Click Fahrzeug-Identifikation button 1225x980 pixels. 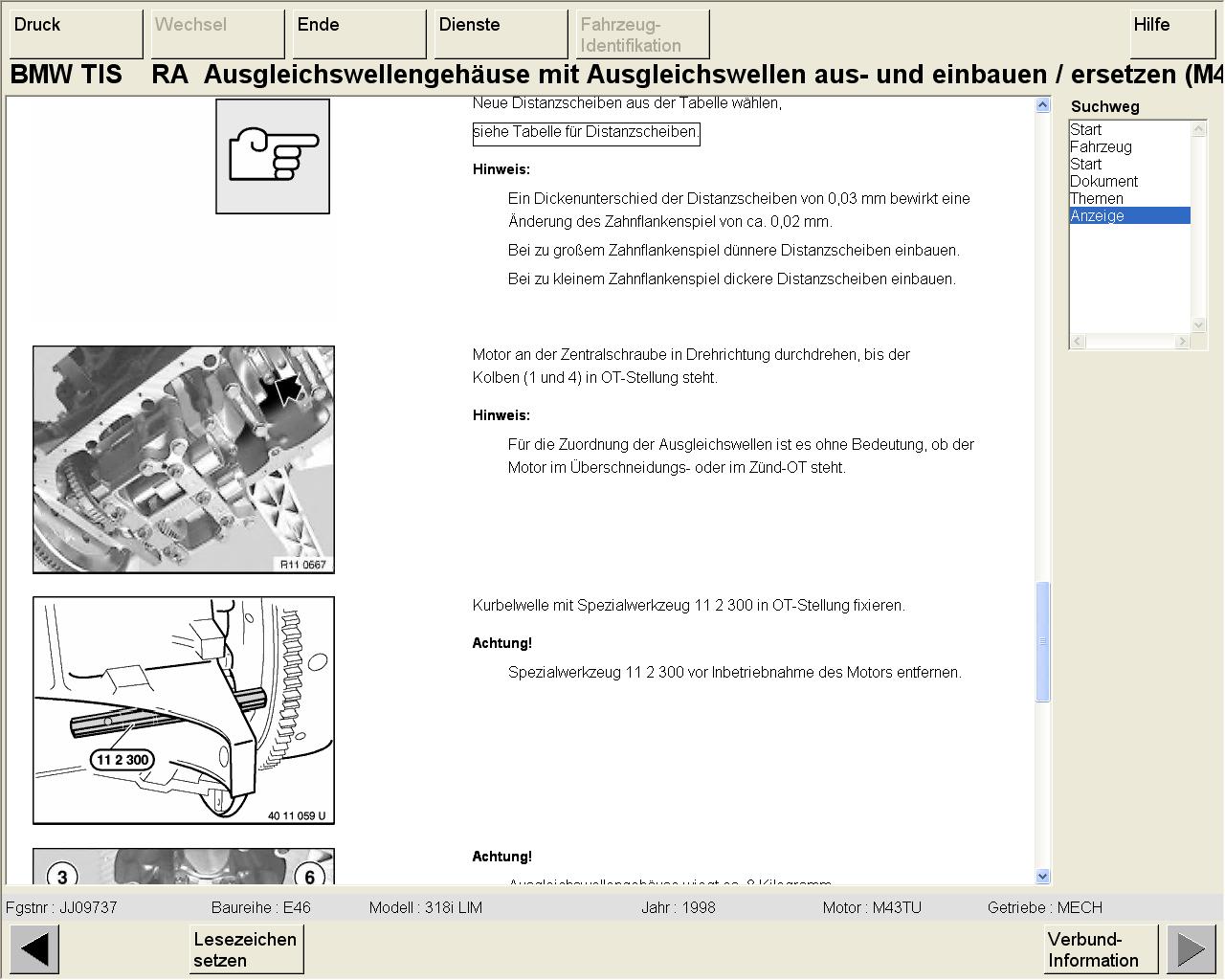[642, 34]
